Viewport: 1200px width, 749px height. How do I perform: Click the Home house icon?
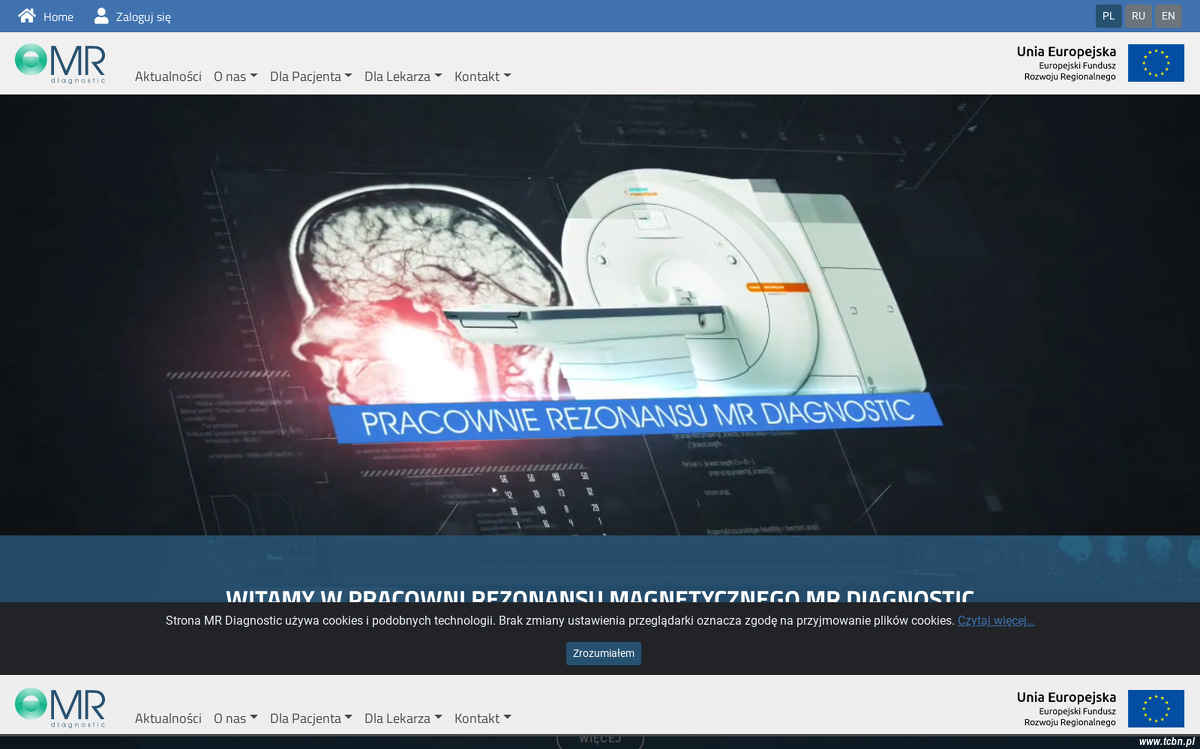pyautogui.click(x=27, y=16)
